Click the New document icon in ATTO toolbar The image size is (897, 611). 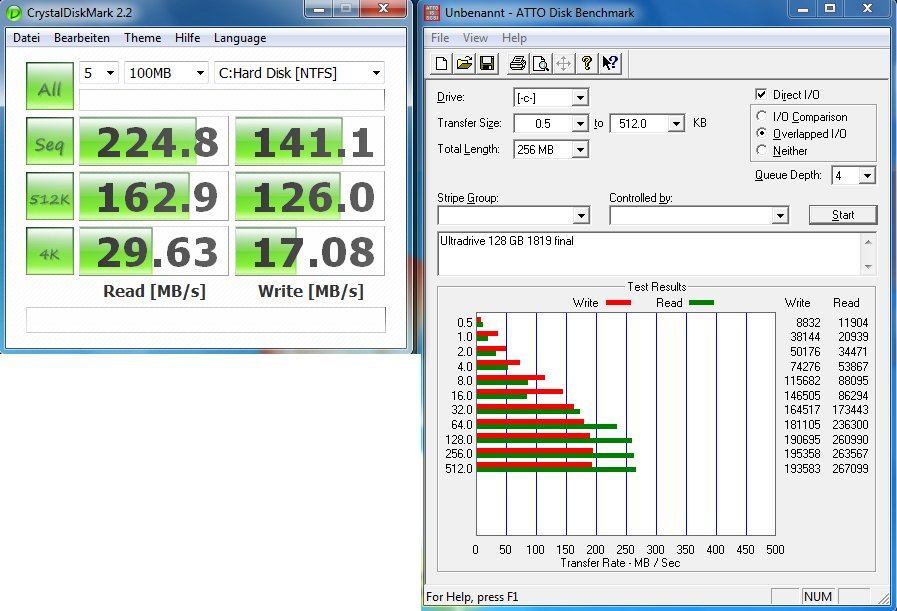click(x=441, y=63)
